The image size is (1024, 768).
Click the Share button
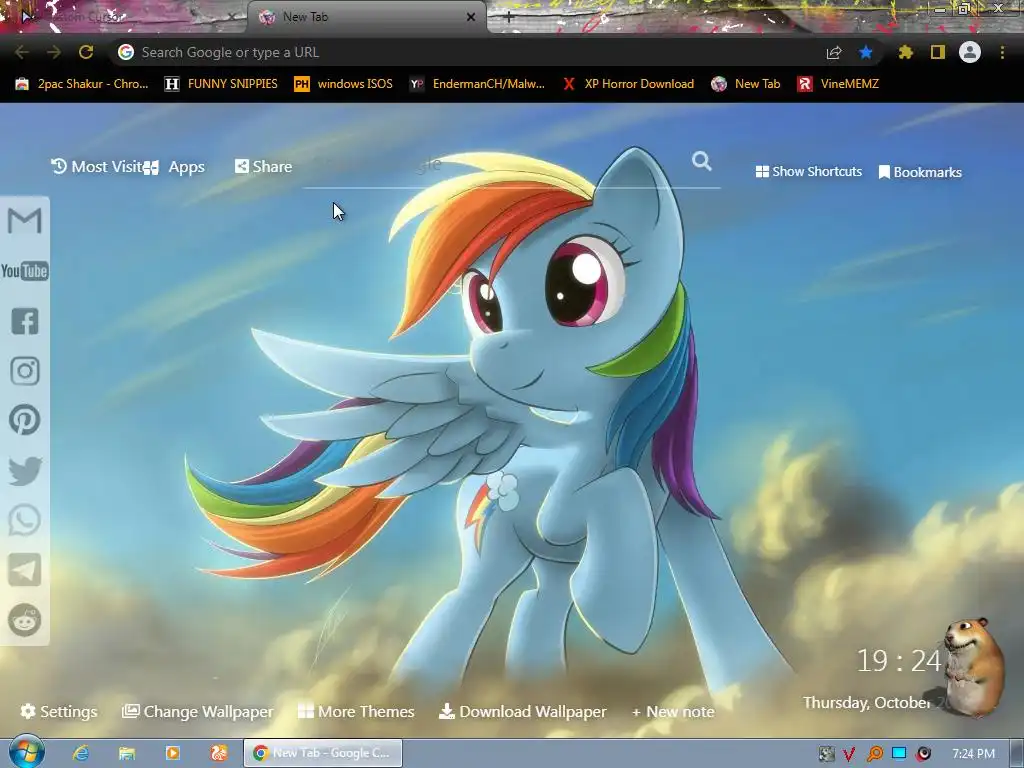(x=263, y=167)
